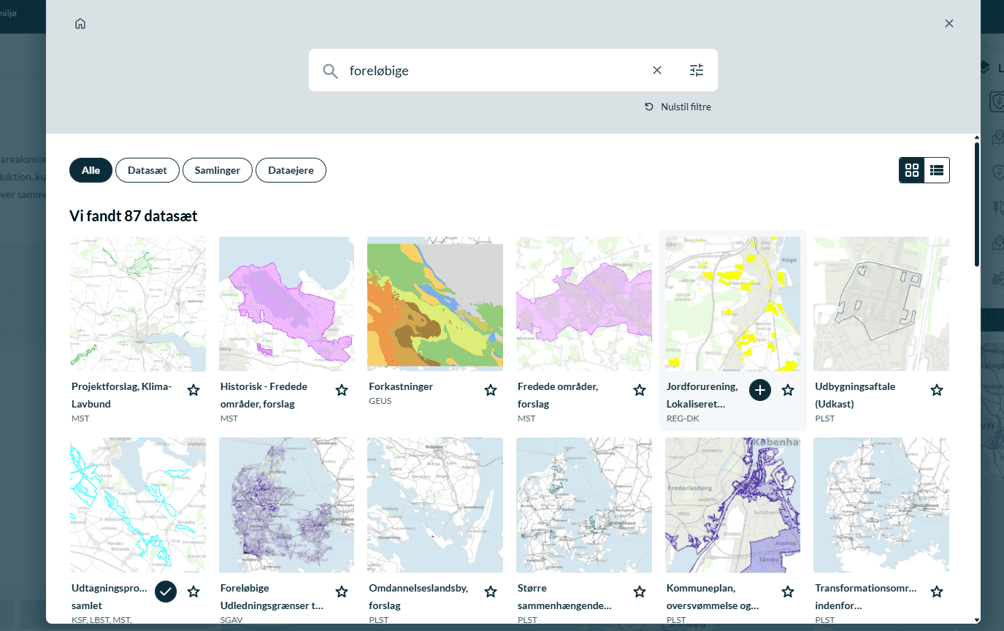This screenshot has height=631, width=1004.
Task: Switch to grid view
Action: tap(912, 170)
